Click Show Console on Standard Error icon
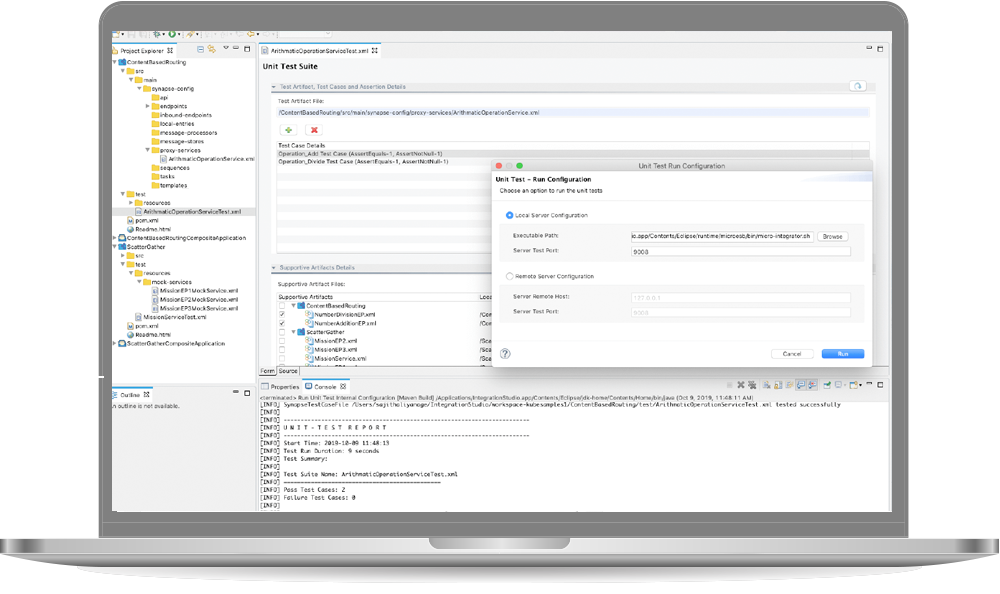Screen dimensions: 1000x594 (x=812, y=385)
